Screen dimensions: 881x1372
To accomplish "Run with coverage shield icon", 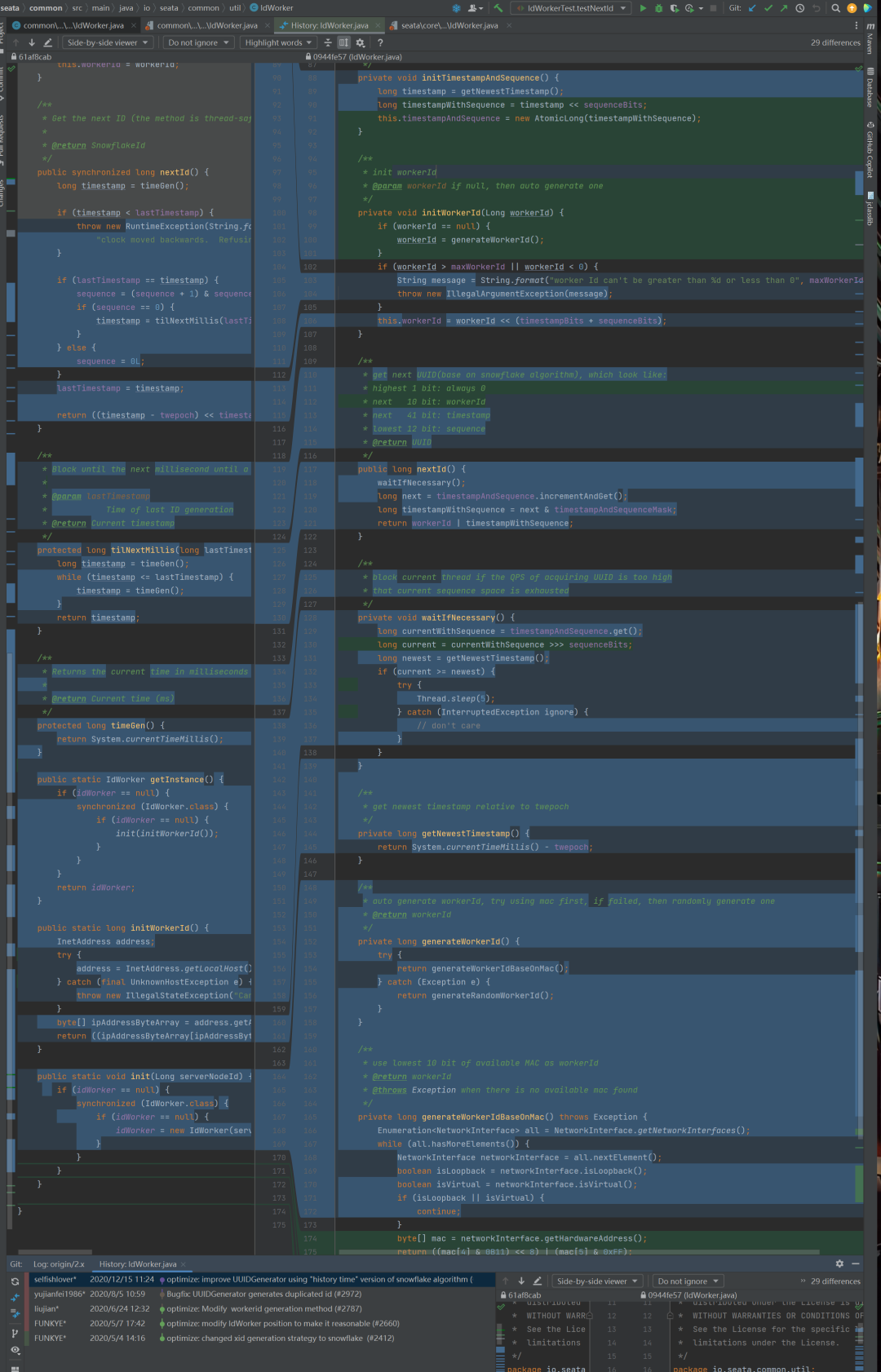I will (674, 8).
